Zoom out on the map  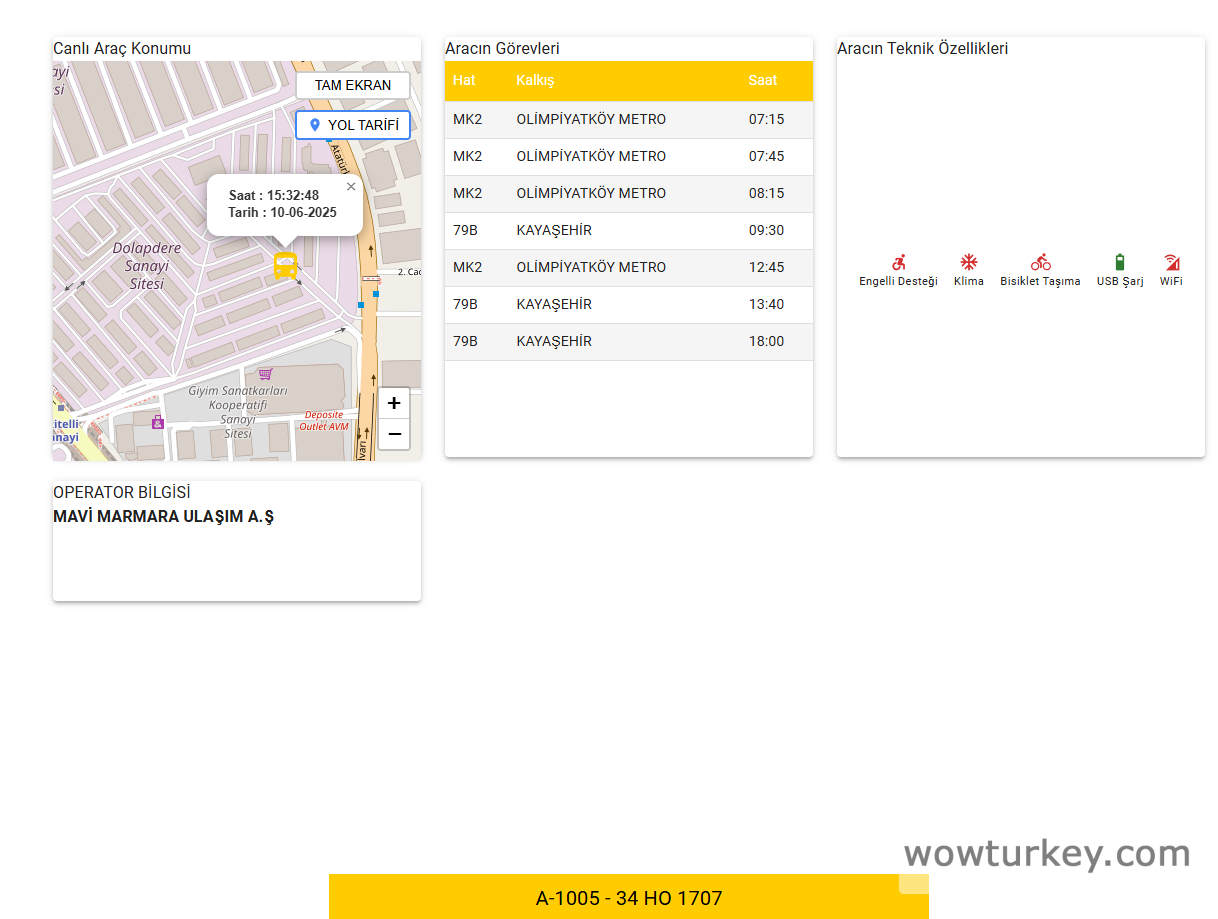[x=394, y=434]
